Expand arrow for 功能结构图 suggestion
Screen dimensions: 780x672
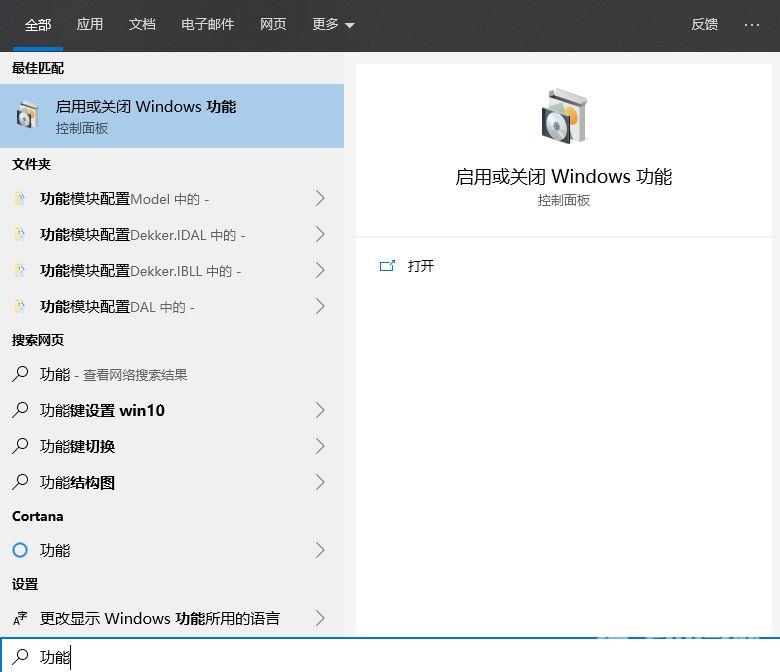click(x=320, y=483)
